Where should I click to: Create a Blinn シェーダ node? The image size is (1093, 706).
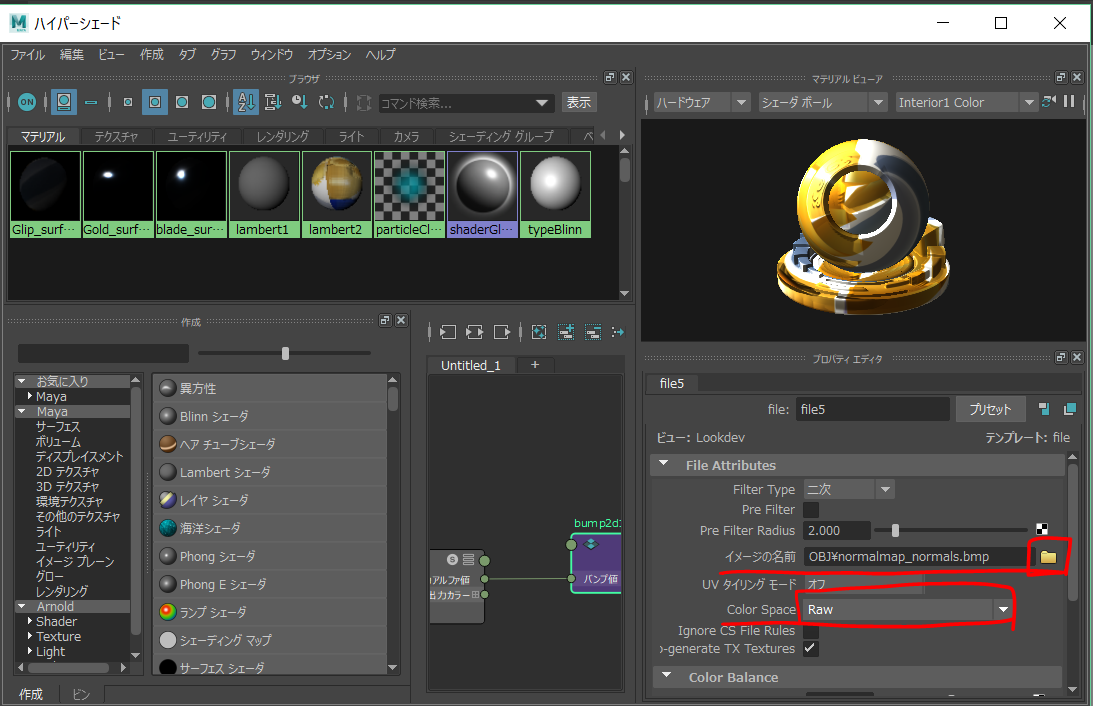[x=270, y=416]
